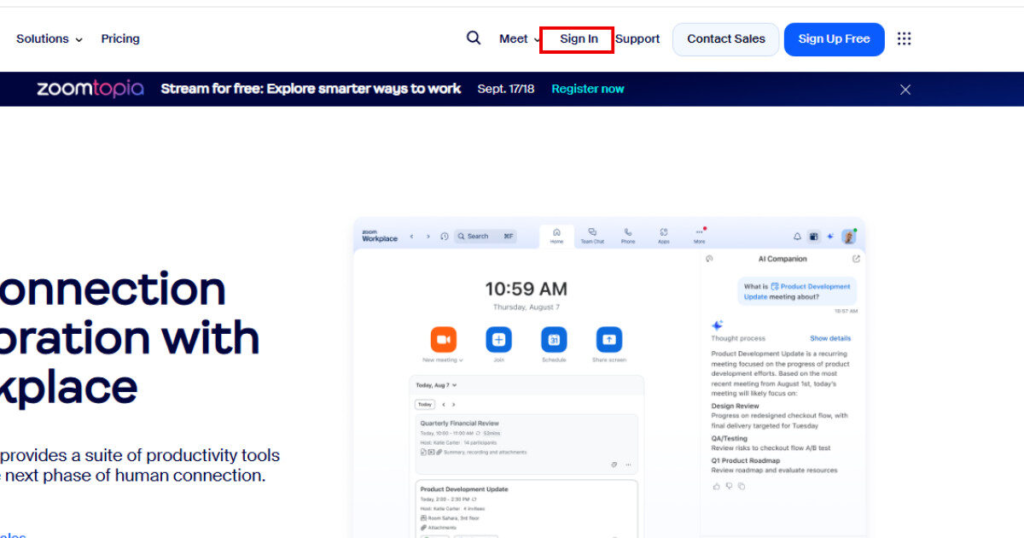
Task: Click the Product Development Update link in the chat bubble
Action: (796, 291)
